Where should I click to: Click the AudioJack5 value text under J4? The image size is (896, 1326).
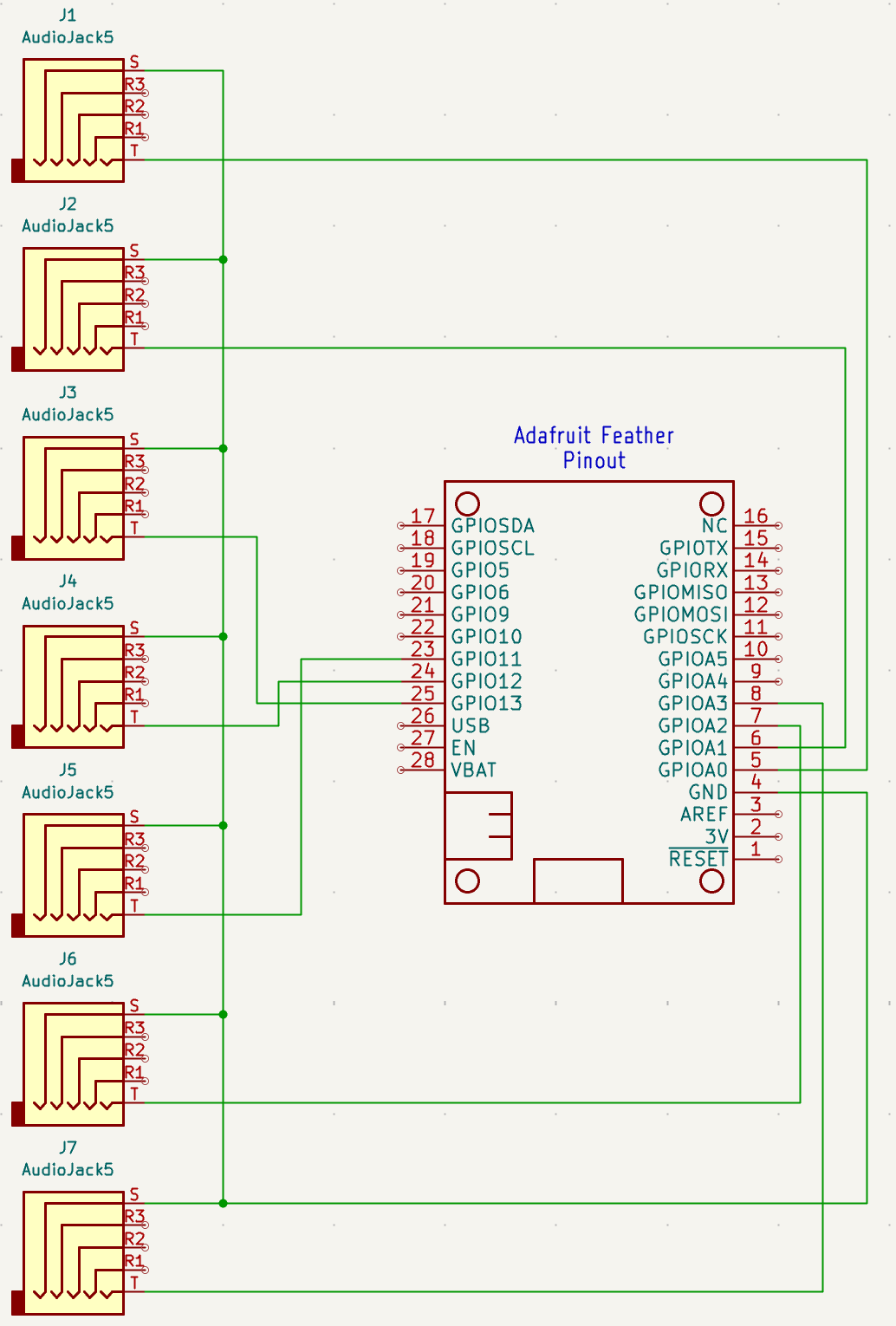tap(68, 604)
